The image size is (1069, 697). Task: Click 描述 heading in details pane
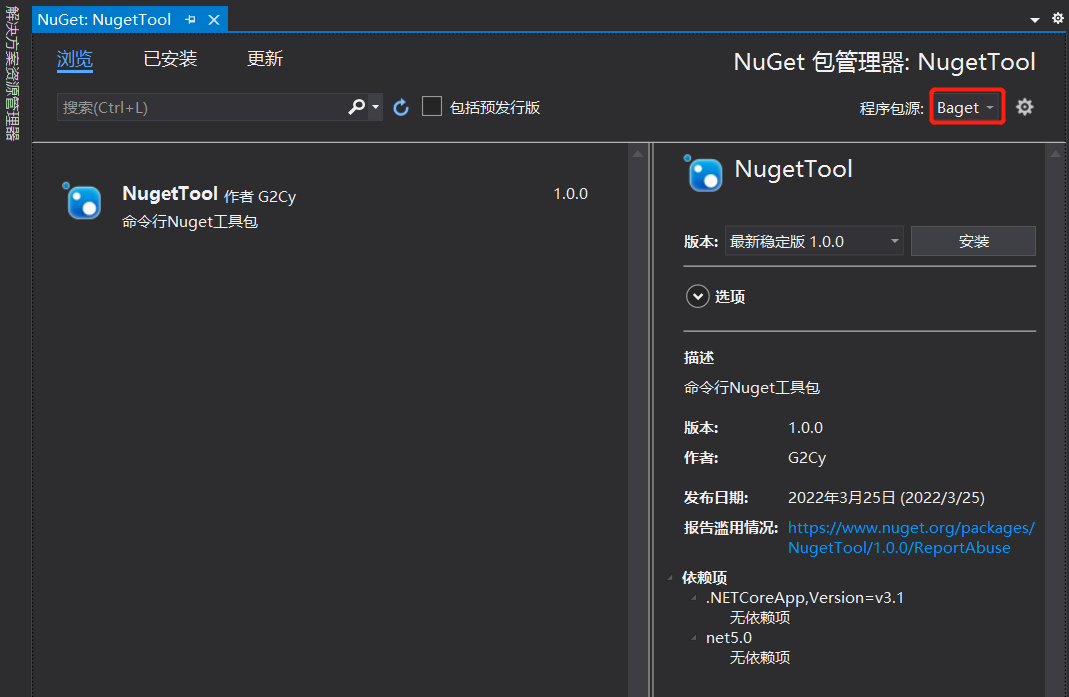[699, 358]
